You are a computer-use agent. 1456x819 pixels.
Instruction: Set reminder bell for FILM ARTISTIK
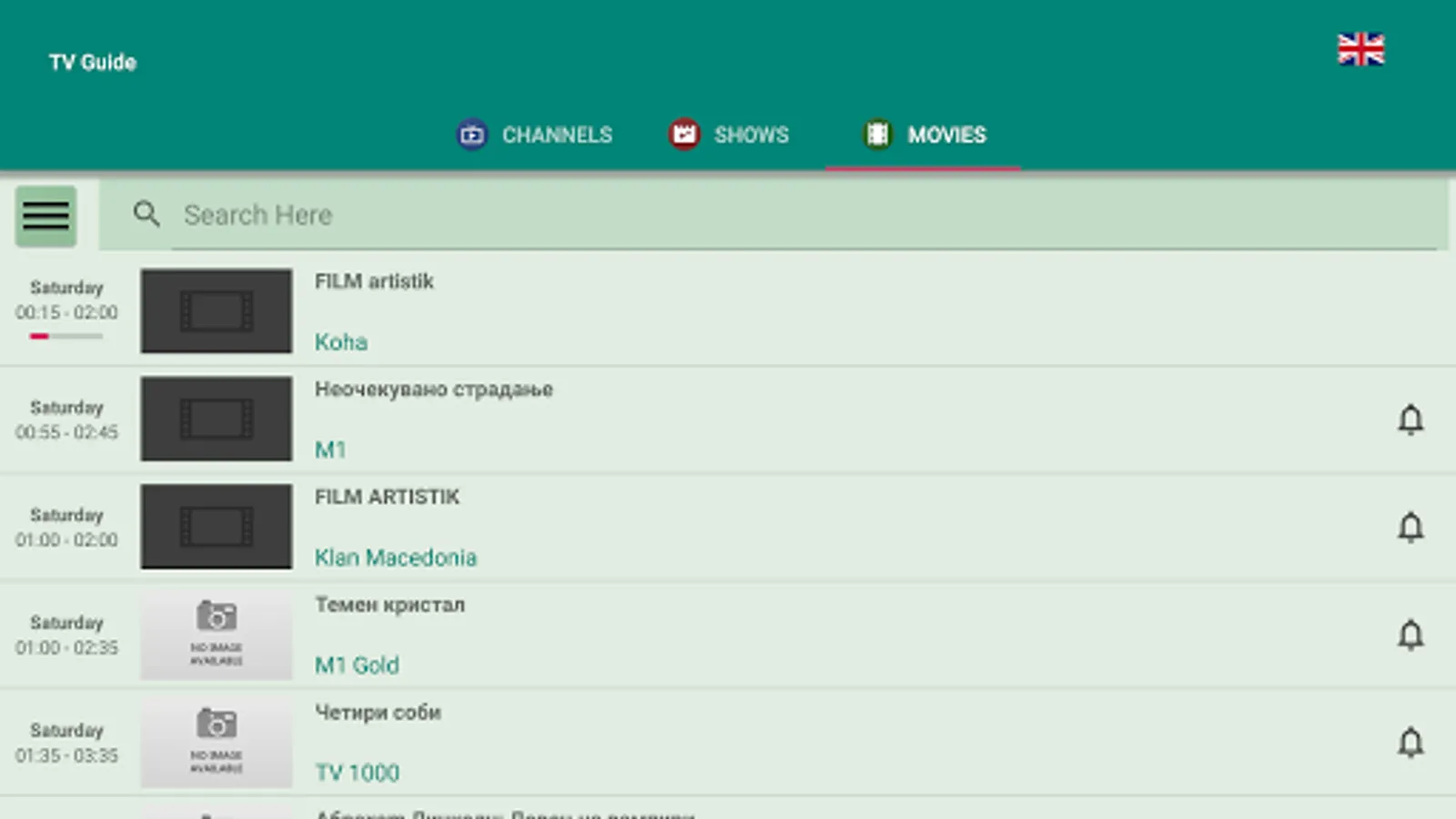(1410, 527)
